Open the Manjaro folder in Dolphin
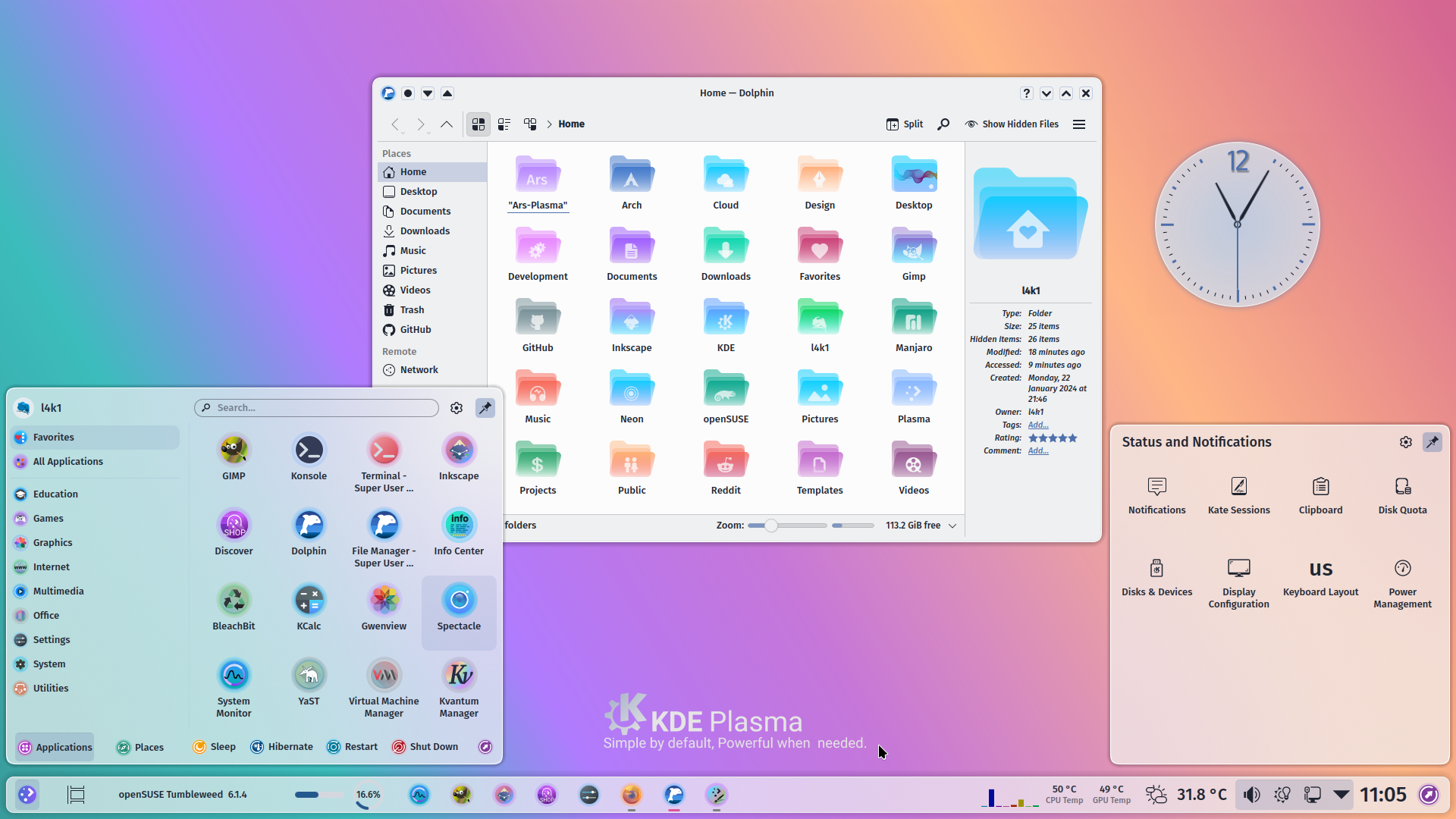 [x=914, y=325]
